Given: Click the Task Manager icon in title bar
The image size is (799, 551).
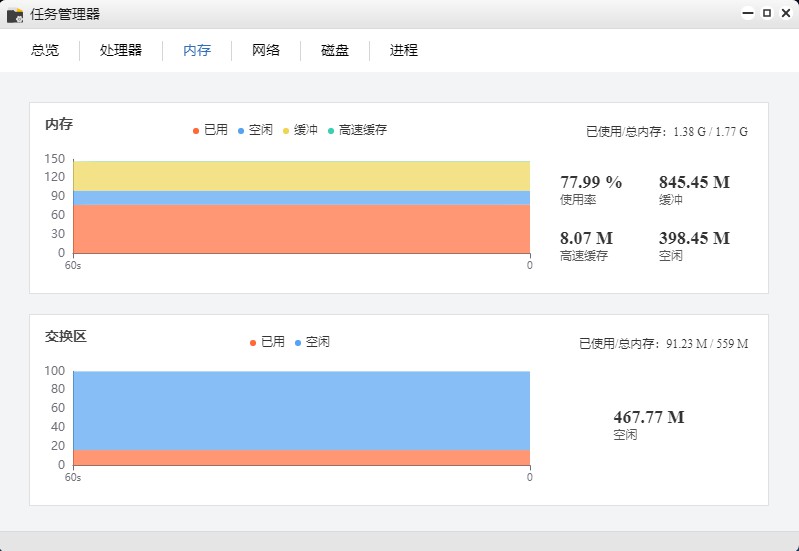Looking at the screenshot, I should click(15, 15).
